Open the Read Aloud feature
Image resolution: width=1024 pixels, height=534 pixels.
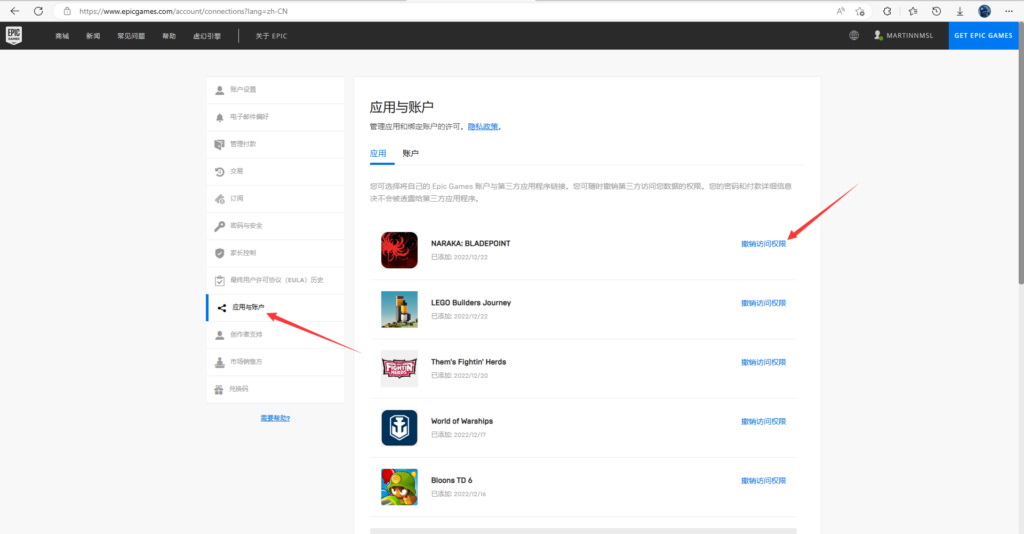840,11
